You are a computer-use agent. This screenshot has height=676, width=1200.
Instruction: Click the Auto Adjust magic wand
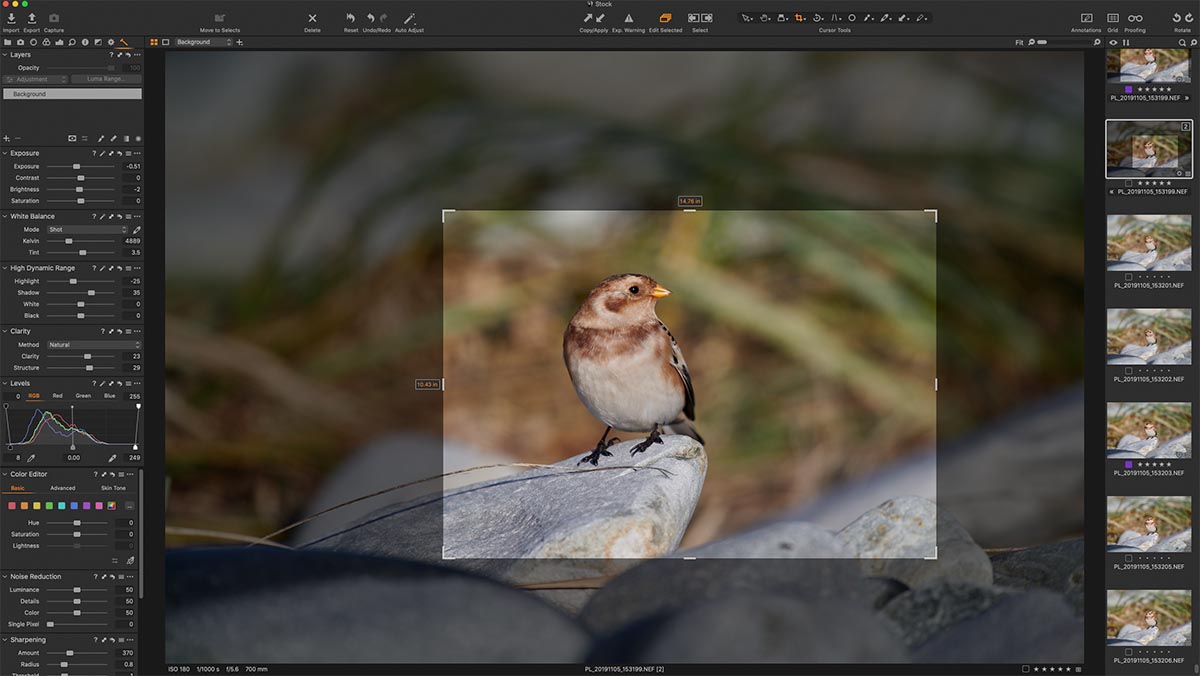pyautogui.click(x=409, y=18)
